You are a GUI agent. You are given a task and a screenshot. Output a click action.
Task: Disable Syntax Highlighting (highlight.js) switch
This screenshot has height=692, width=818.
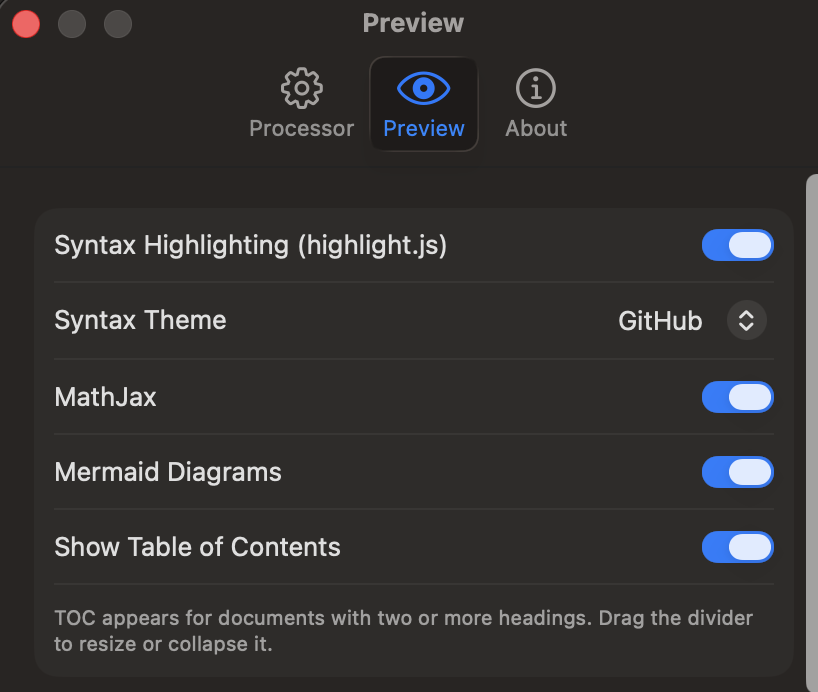738,245
